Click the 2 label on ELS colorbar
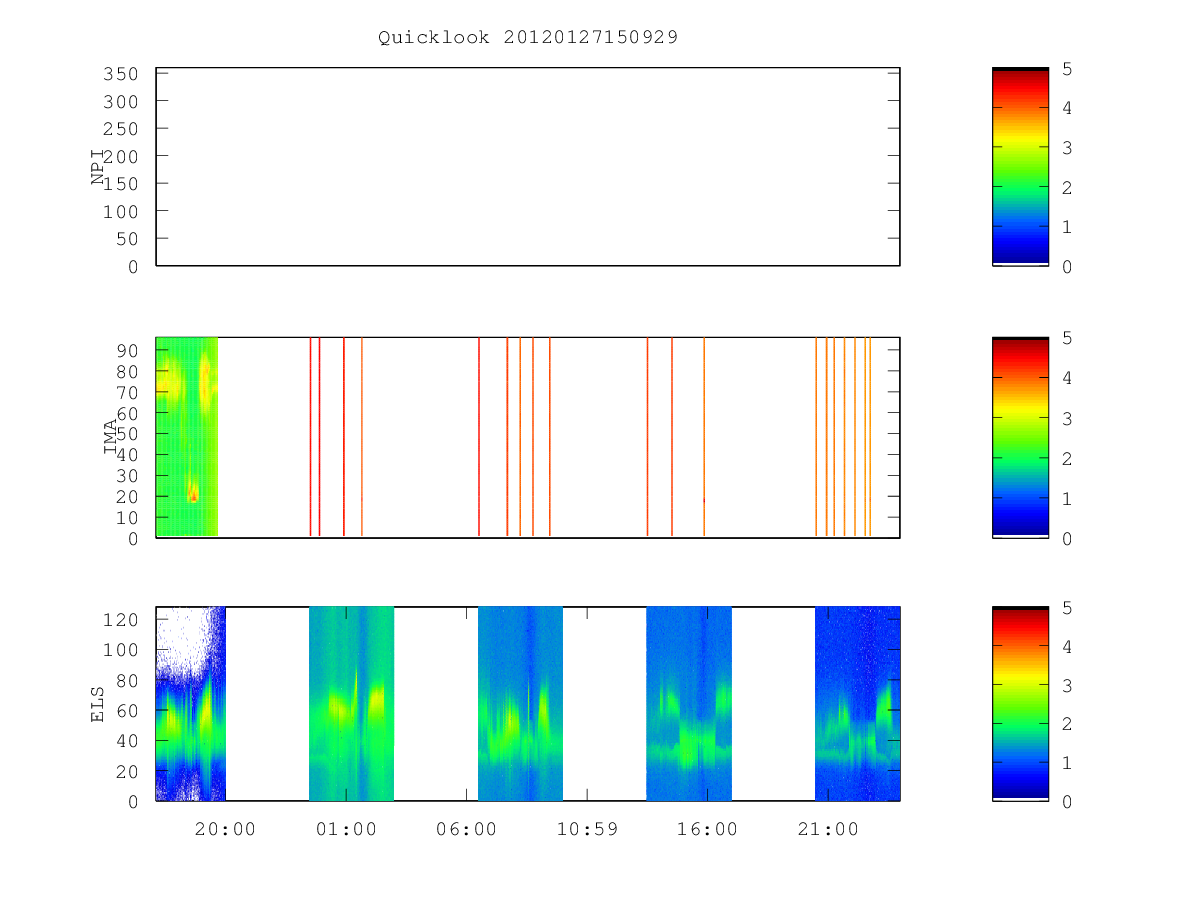Screen dimensions: 1200x900 [1068, 724]
